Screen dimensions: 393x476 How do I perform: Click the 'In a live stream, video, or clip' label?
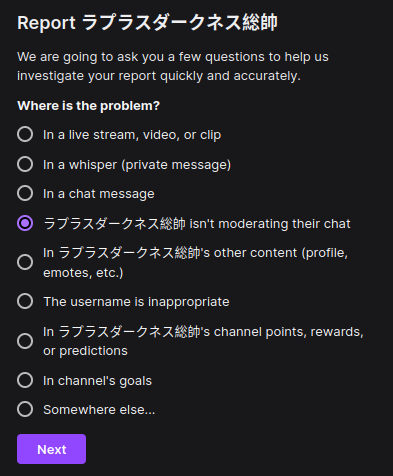point(132,135)
